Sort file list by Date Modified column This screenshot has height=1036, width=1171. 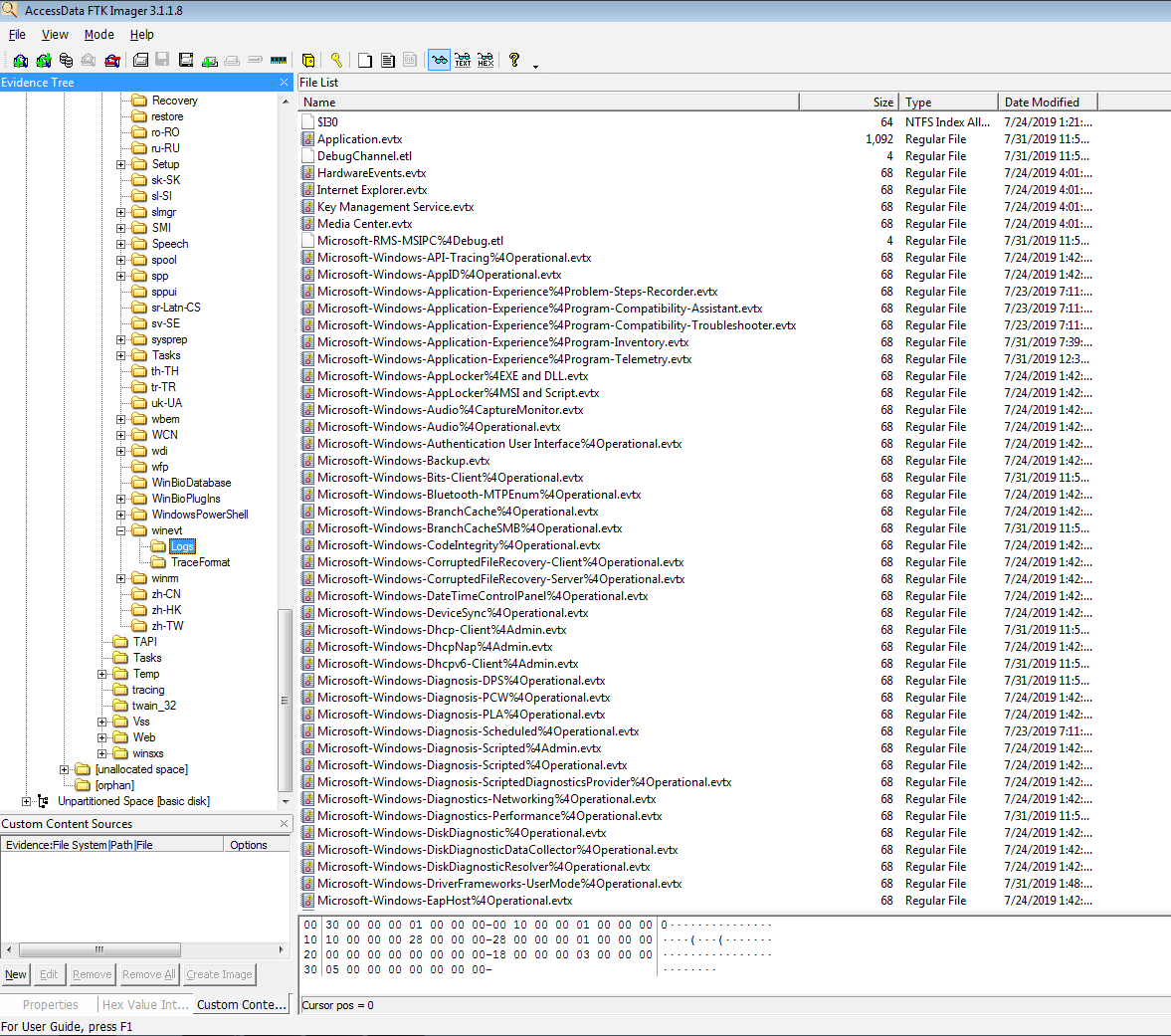coord(1048,103)
